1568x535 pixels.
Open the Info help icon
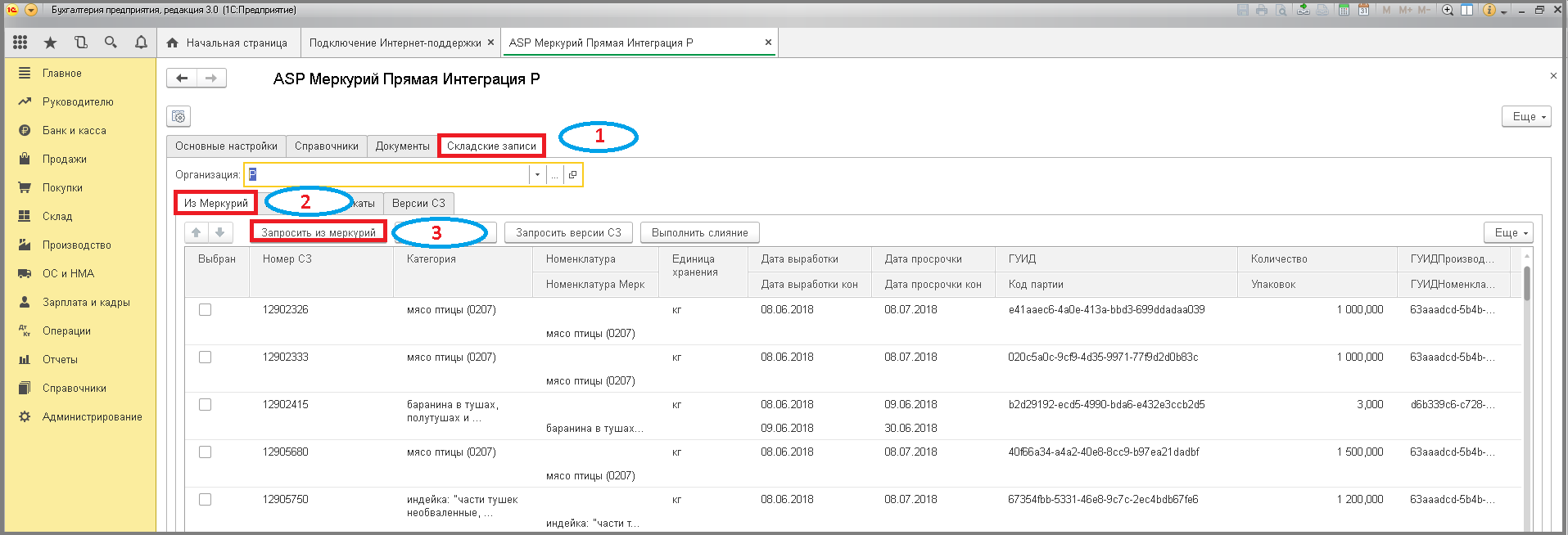tap(1489, 10)
